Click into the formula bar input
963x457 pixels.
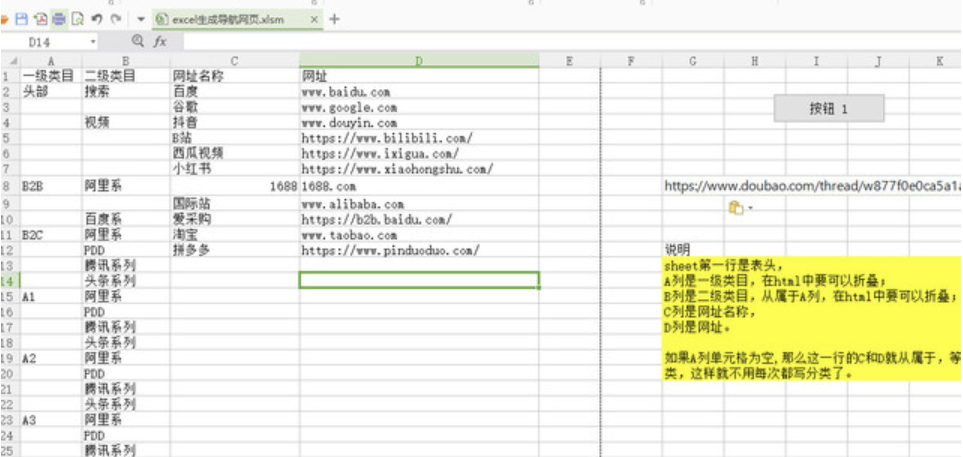571,42
